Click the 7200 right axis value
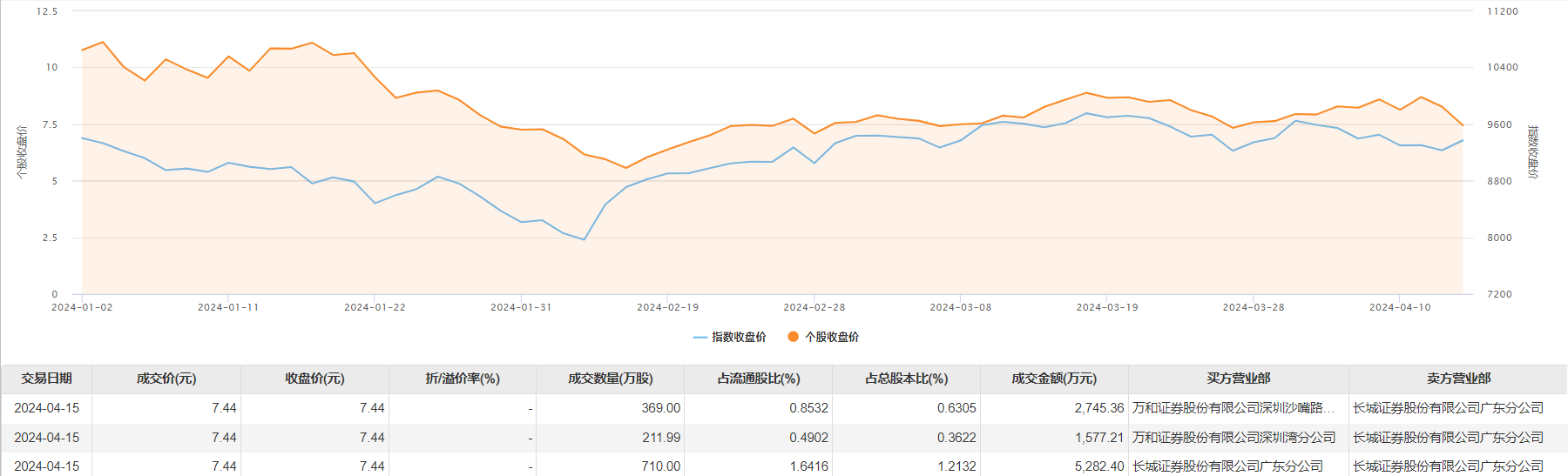 (x=1499, y=294)
